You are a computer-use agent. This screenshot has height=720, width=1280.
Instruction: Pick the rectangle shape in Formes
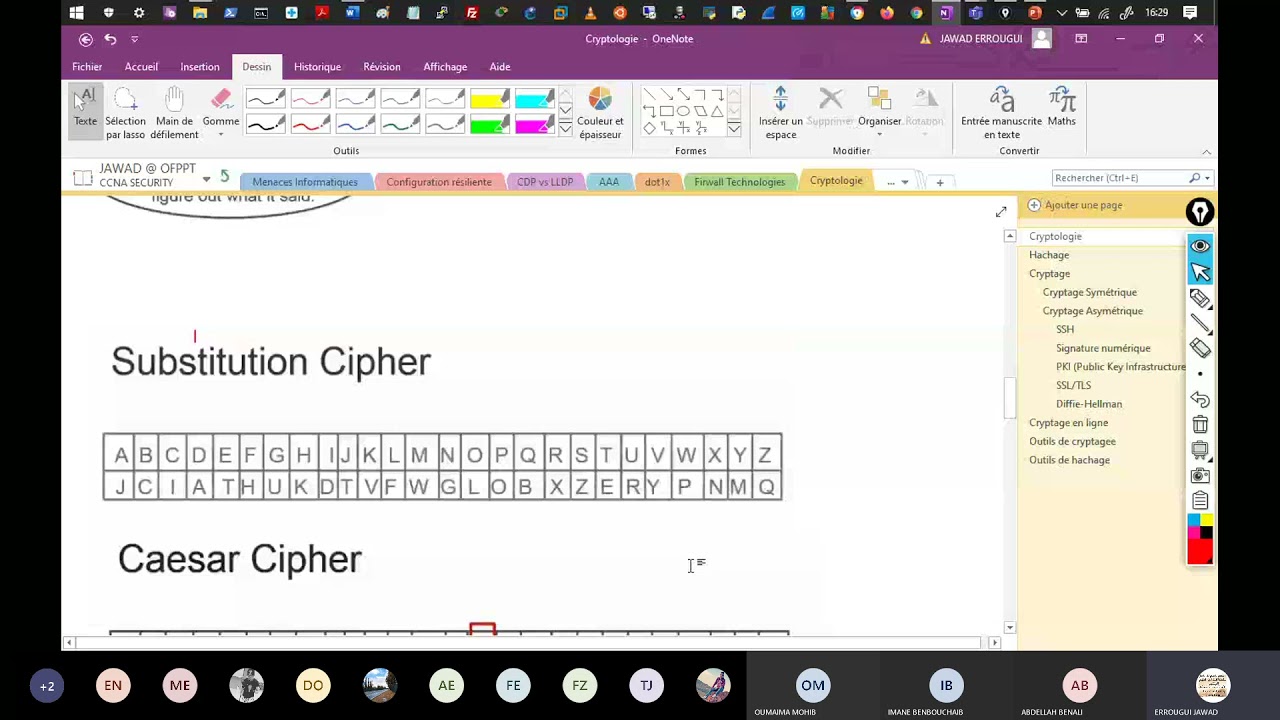coord(666,111)
